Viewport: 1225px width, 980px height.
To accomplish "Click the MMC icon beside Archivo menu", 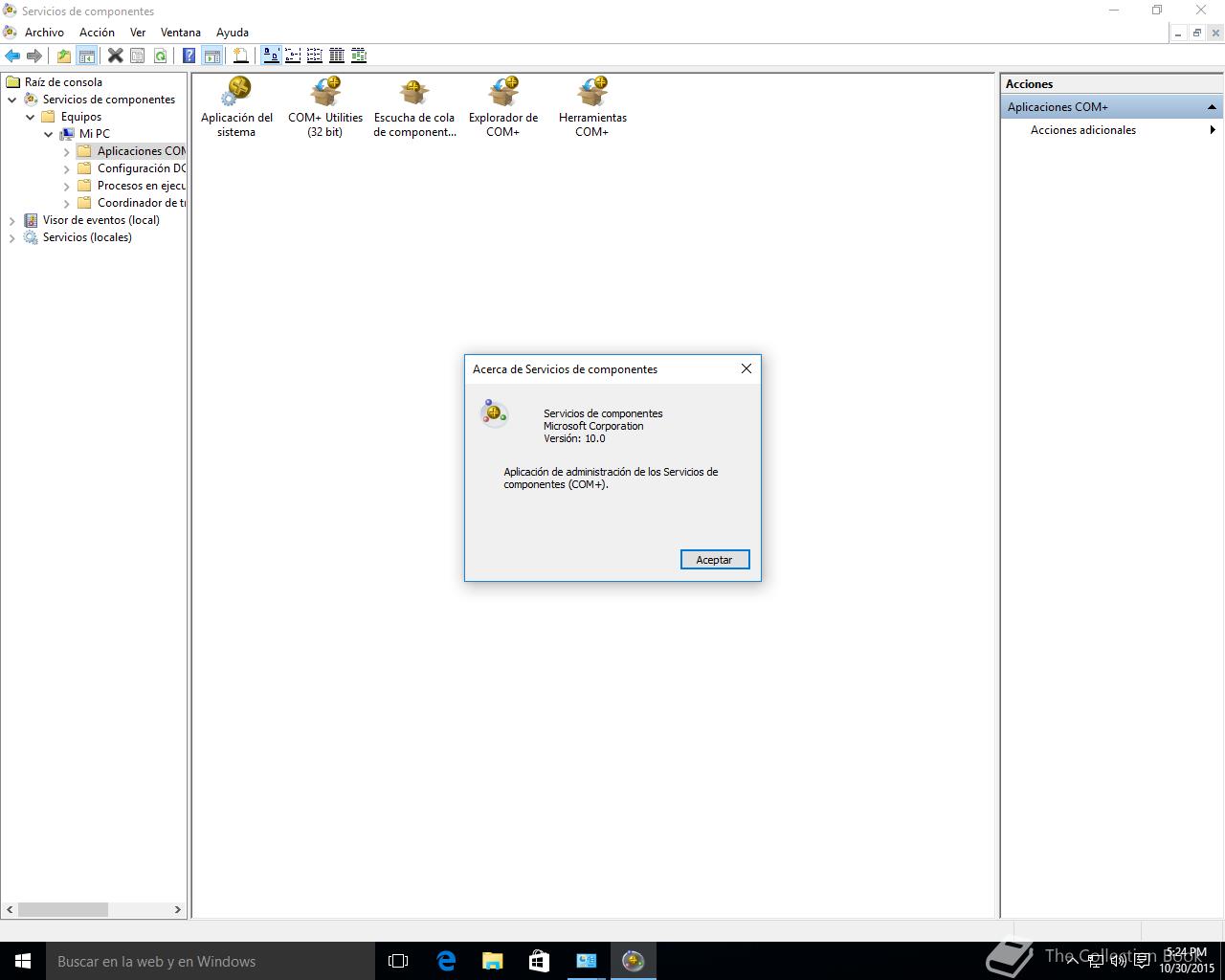I will (x=10, y=33).
